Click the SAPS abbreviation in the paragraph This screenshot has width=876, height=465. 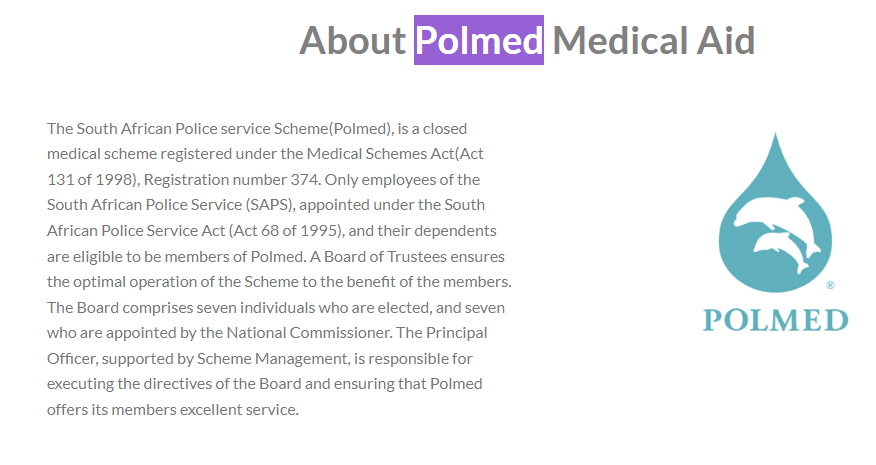[x=270, y=205]
